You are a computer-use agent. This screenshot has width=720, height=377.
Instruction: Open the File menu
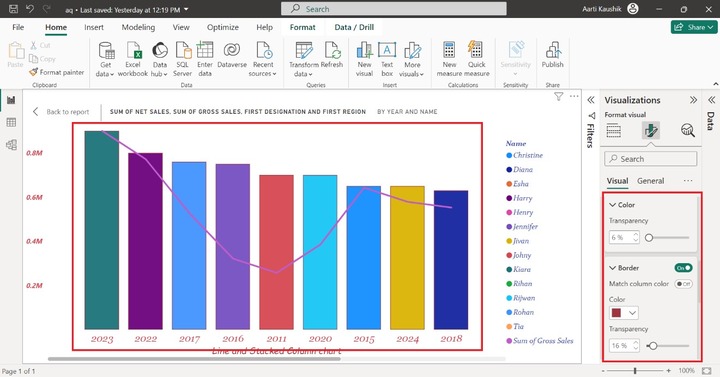(18, 27)
